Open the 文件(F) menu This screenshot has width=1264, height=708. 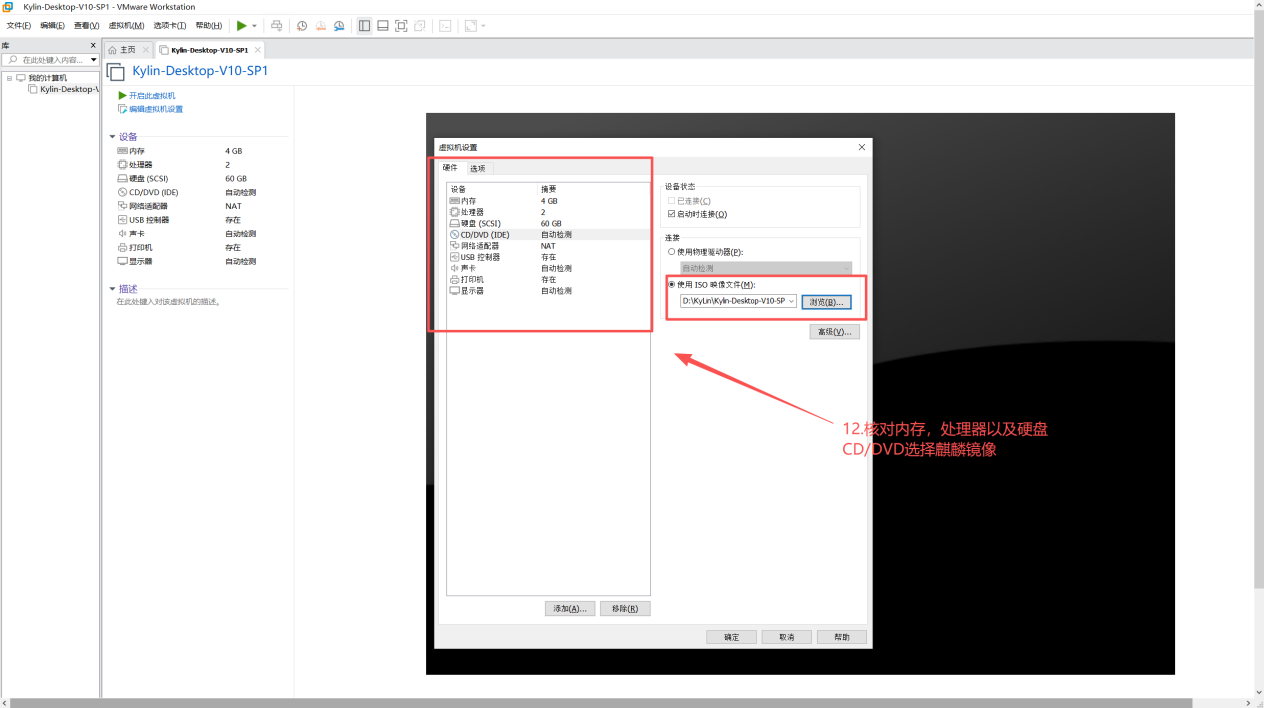(19, 25)
